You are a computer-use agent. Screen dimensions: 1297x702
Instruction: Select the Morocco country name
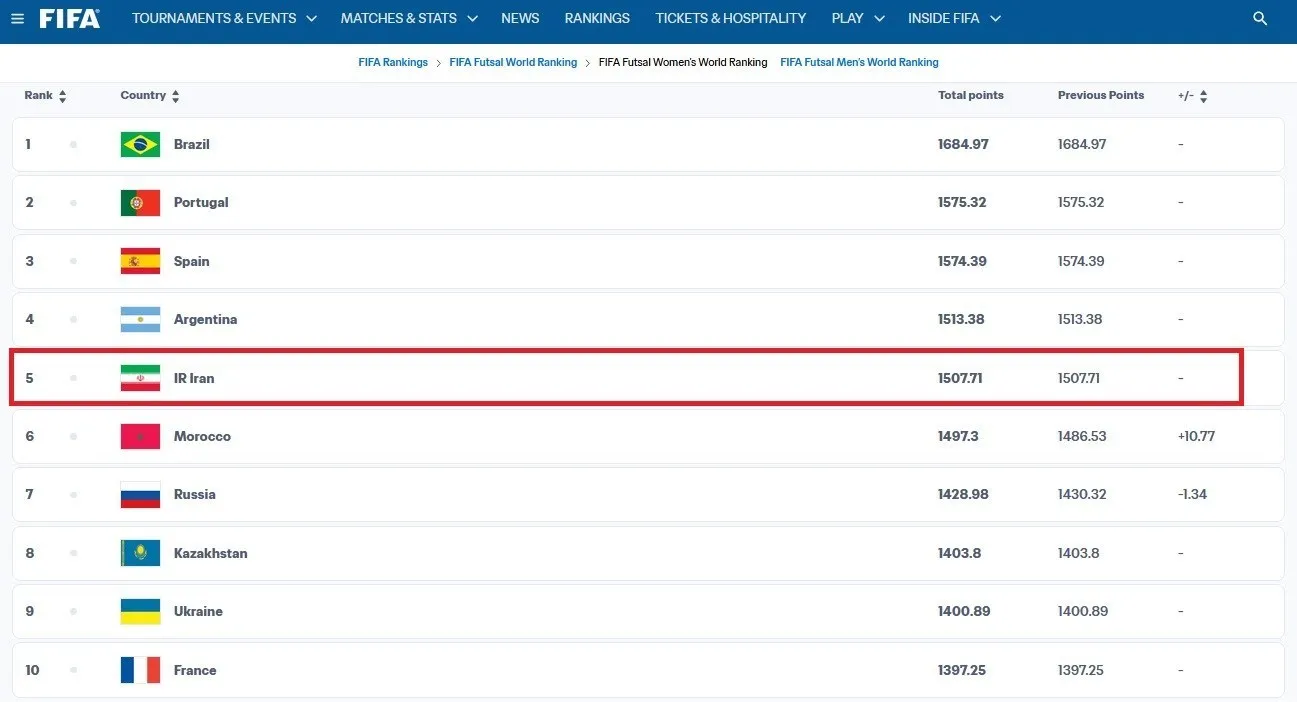(x=202, y=436)
